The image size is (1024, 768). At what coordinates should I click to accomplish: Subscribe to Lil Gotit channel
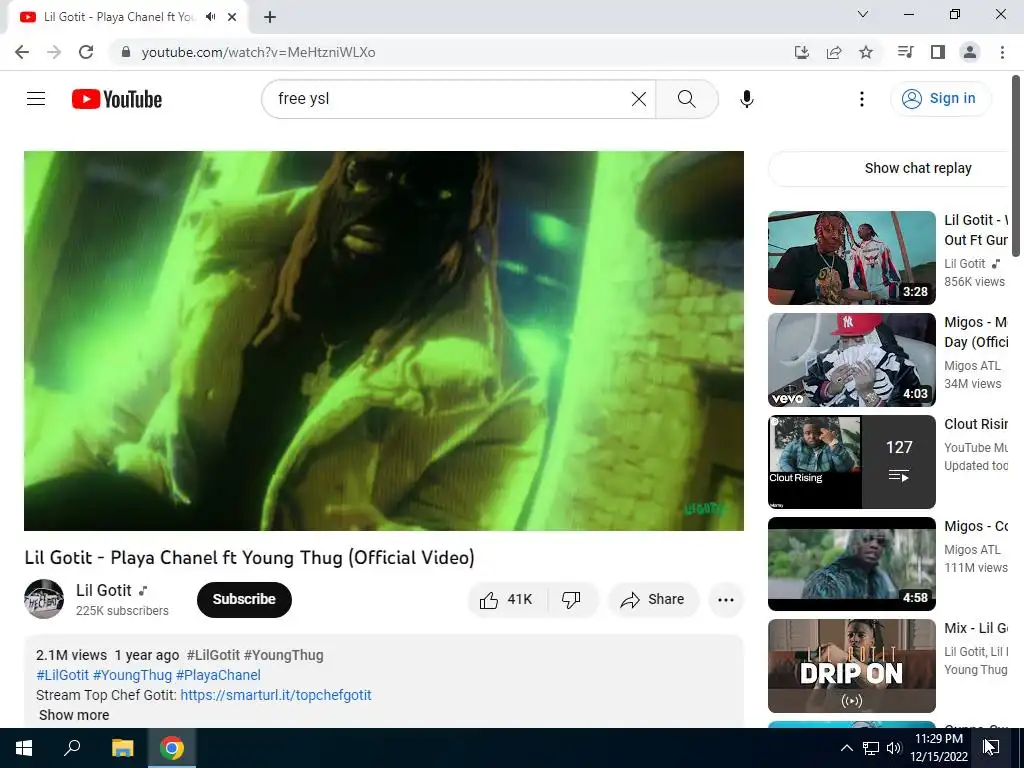(x=244, y=600)
